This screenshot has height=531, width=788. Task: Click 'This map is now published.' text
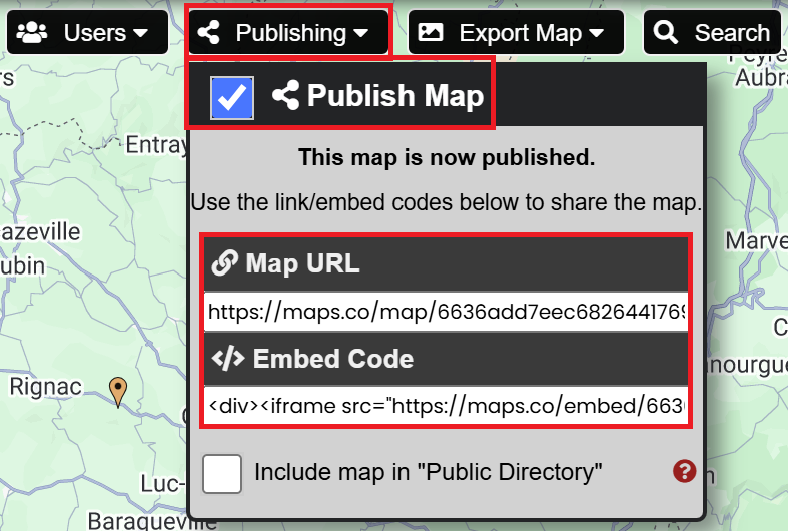point(446,157)
